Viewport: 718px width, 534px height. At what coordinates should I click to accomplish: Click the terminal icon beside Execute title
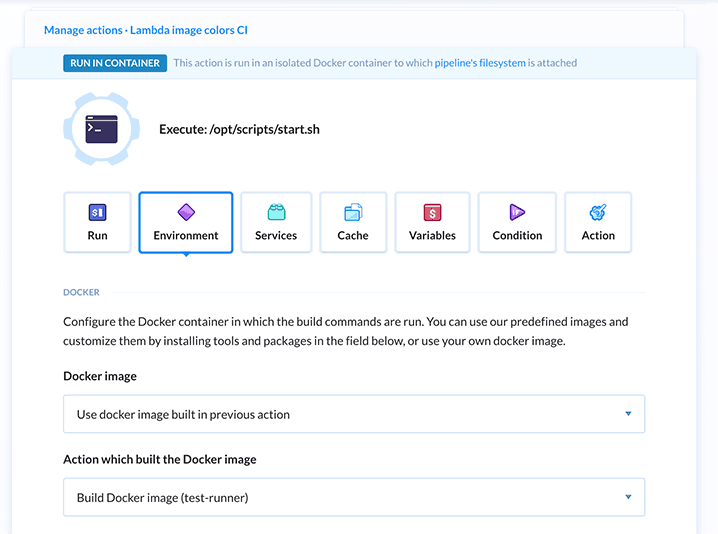click(101, 129)
